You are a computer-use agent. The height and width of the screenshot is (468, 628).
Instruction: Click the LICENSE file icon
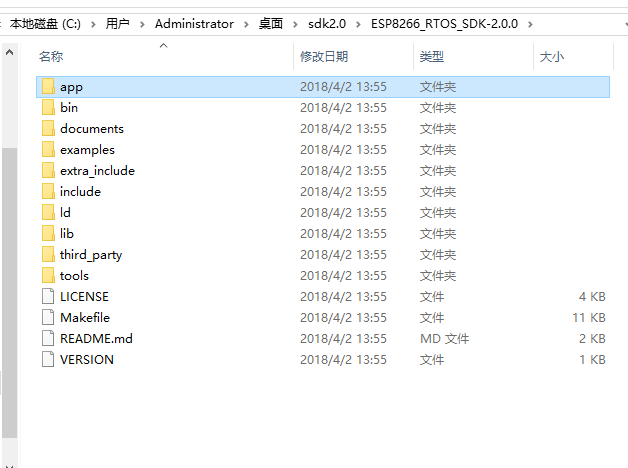48,296
